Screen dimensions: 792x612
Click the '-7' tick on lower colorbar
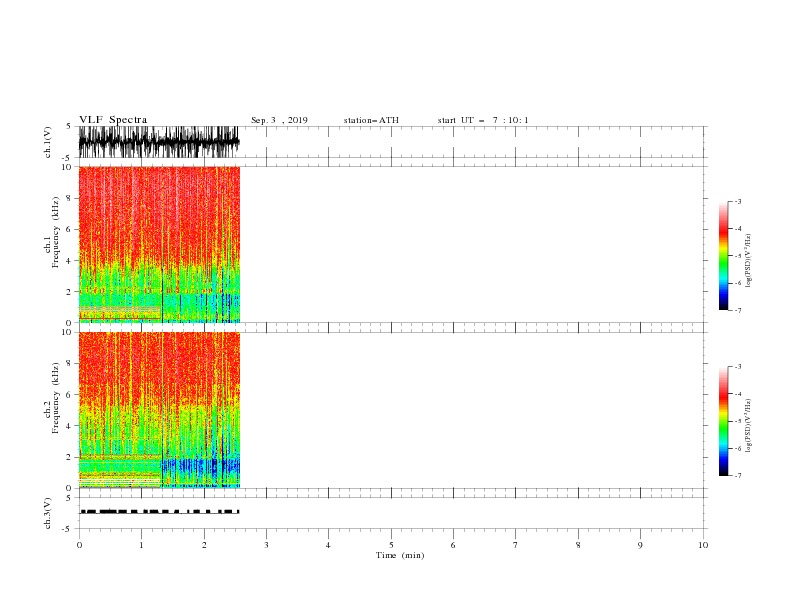click(x=737, y=476)
